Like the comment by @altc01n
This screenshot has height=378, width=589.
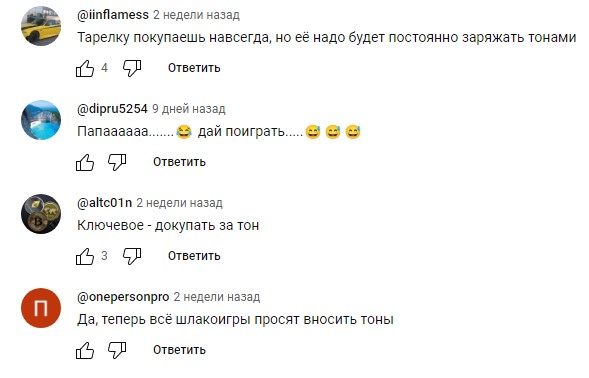(x=85, y=256)
